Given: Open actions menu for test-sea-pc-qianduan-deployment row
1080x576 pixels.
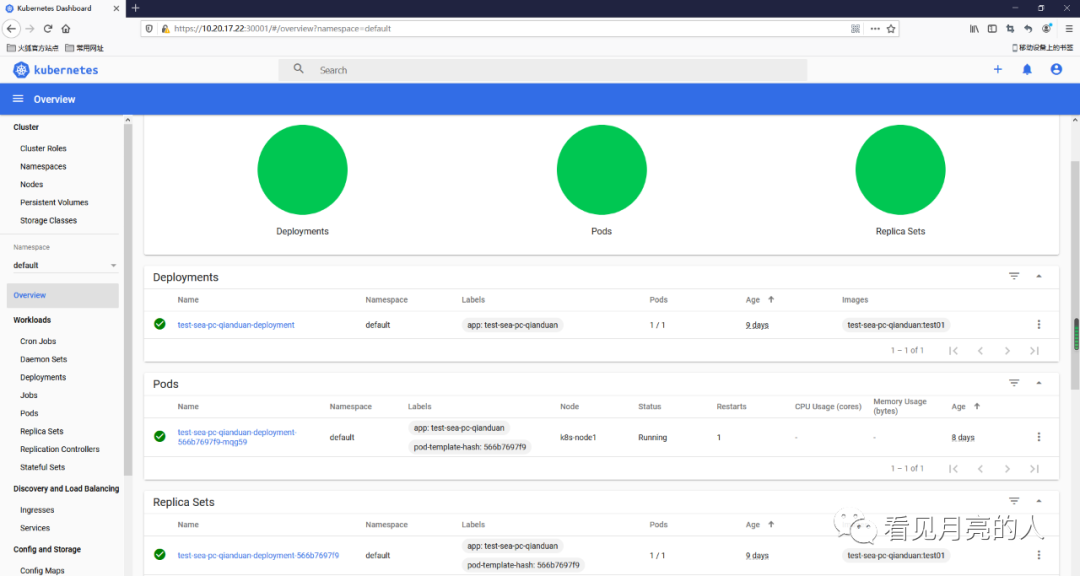Looking at the screenshot, I should pyautogui.click(x=1039, y=325).
